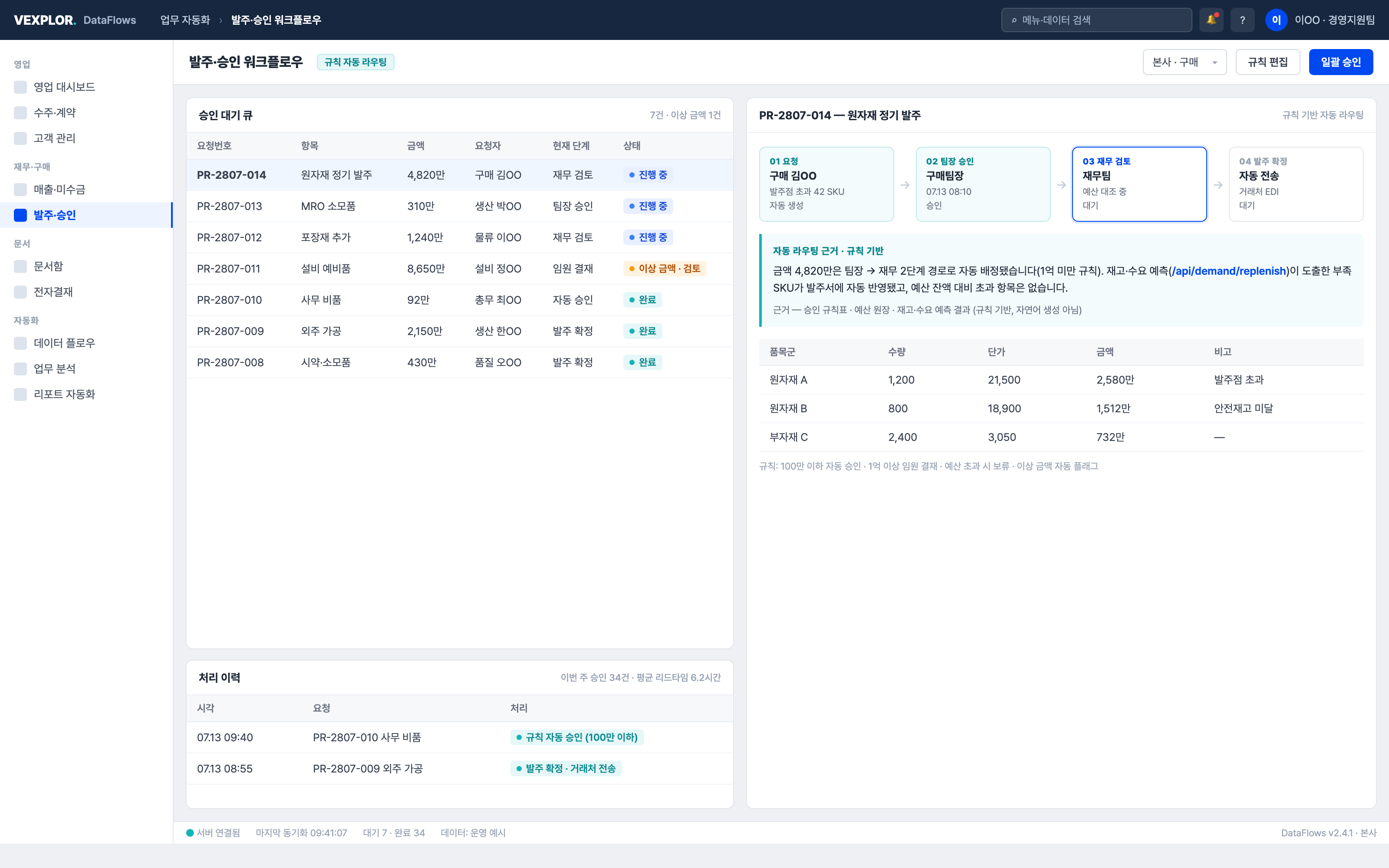Select 리포트 자동화 sidebar icon
1389x868 pixels.
click(x=21, y=395)
